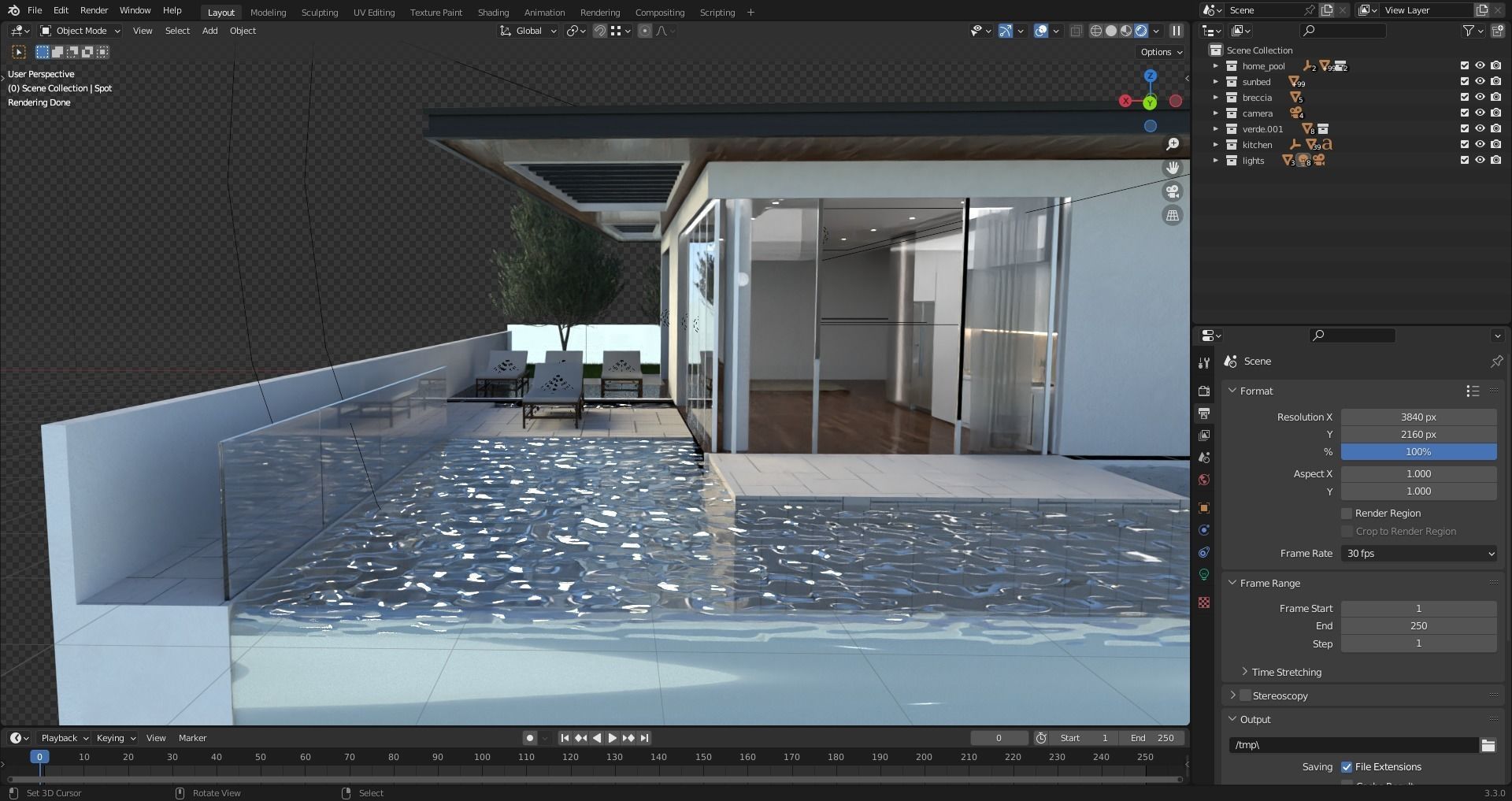This screenshot has height=801, width=1512.
Task: Pause viewport render preview
Action: click(x=1176, y=31)
